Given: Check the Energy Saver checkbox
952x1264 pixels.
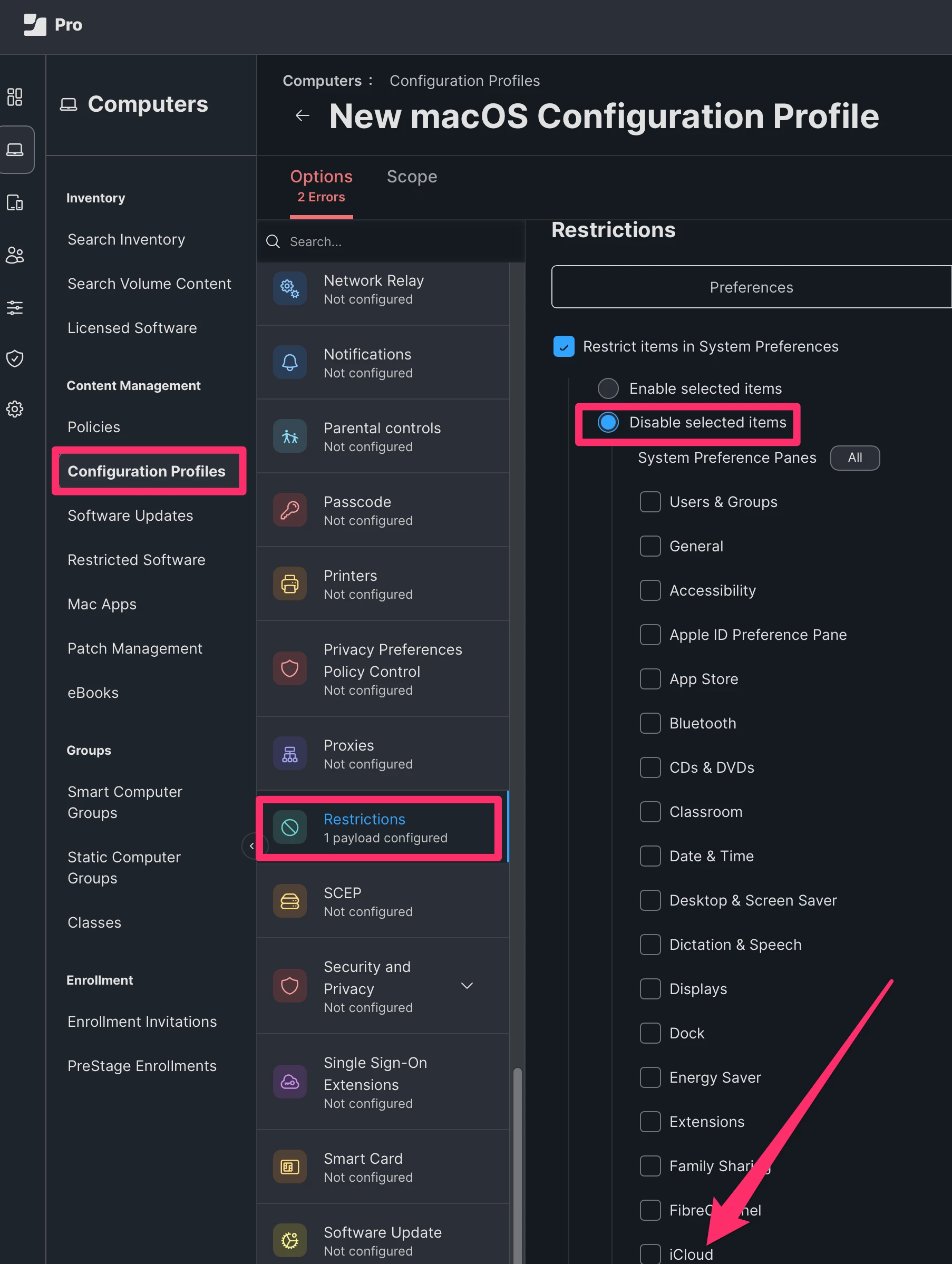Looking at the screenshot, I should [650, 1078].
